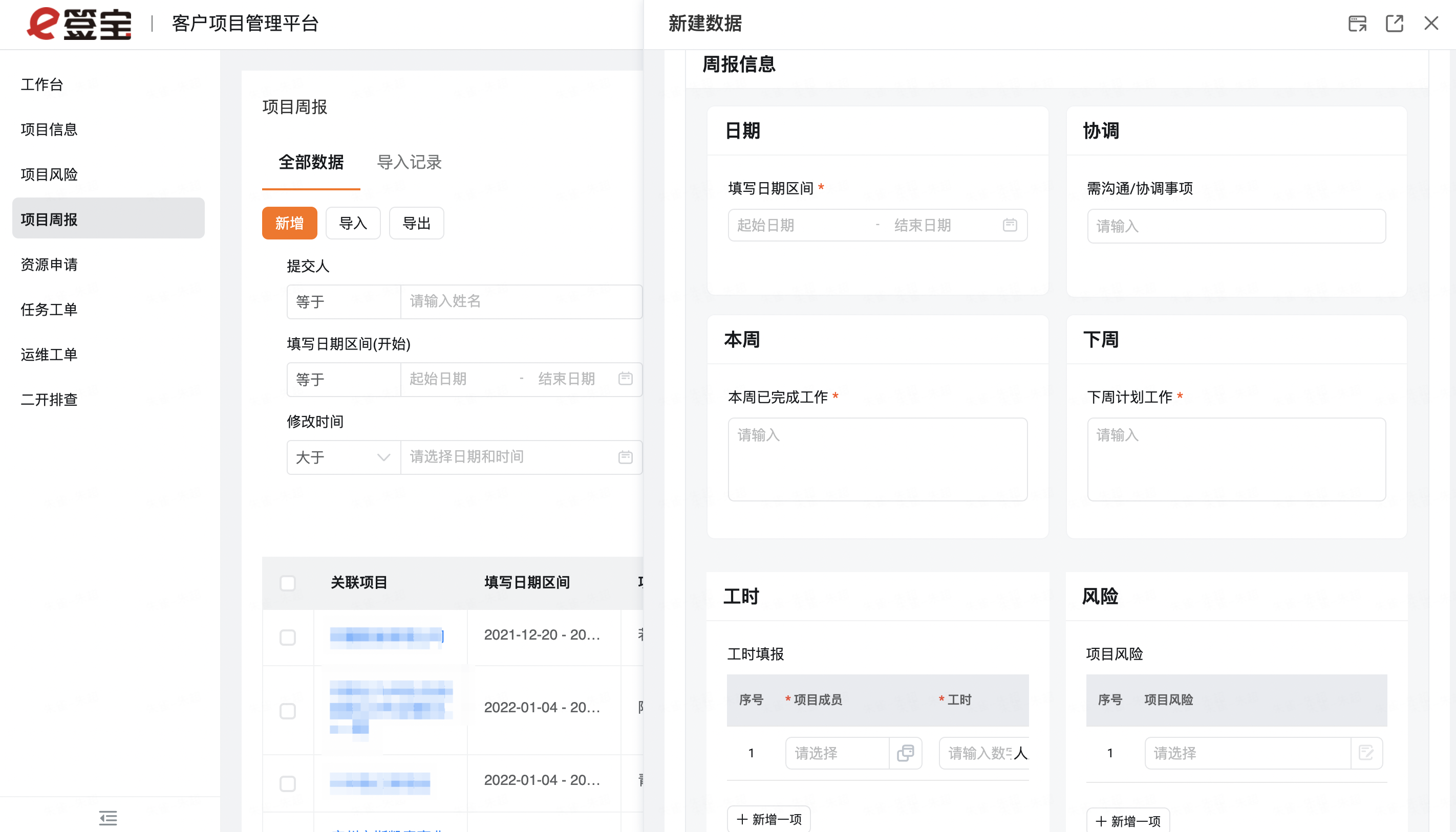Open calendar in the modified-time filter

click(626, 456)
